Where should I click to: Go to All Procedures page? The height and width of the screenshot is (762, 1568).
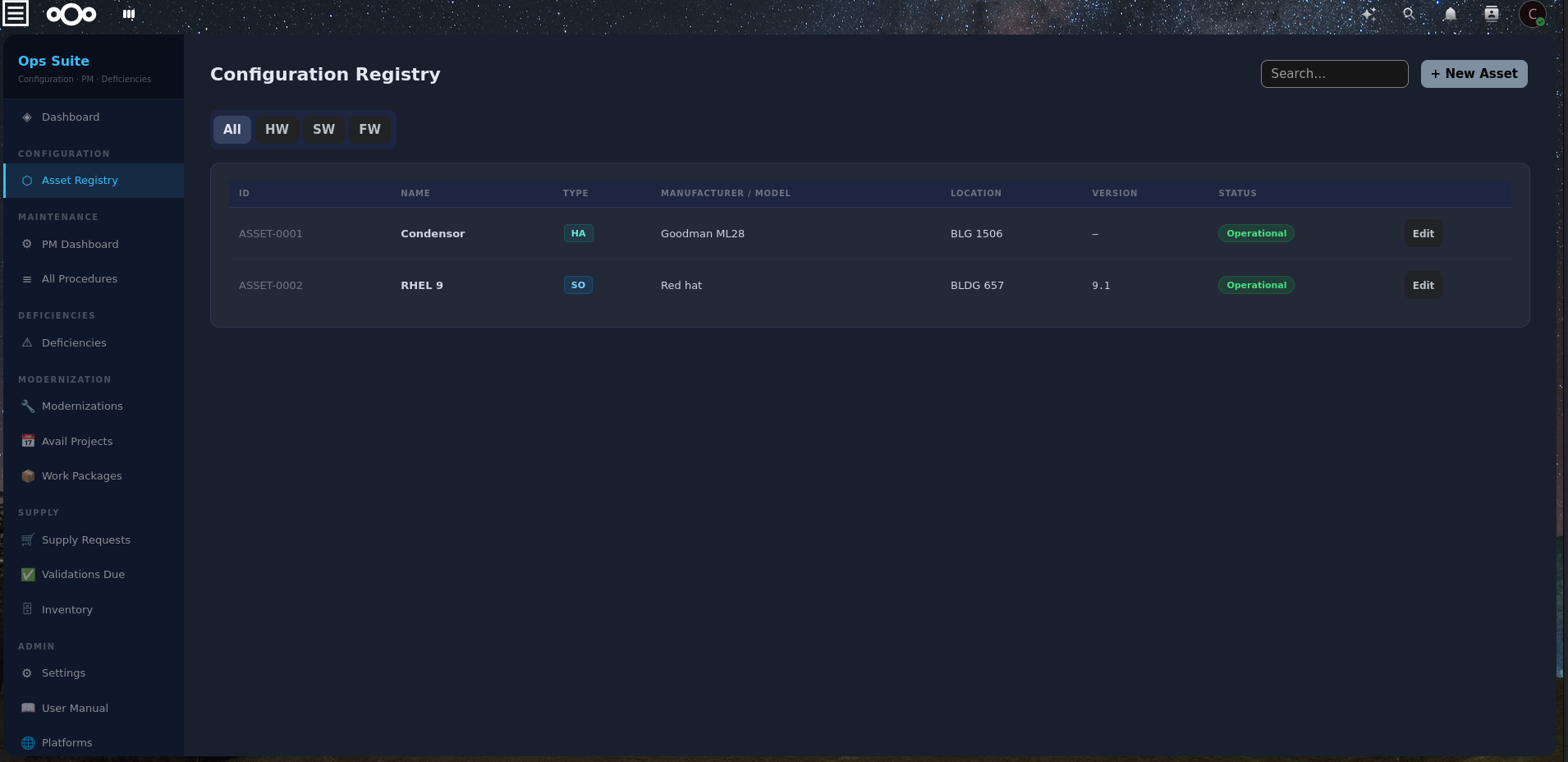94,279
